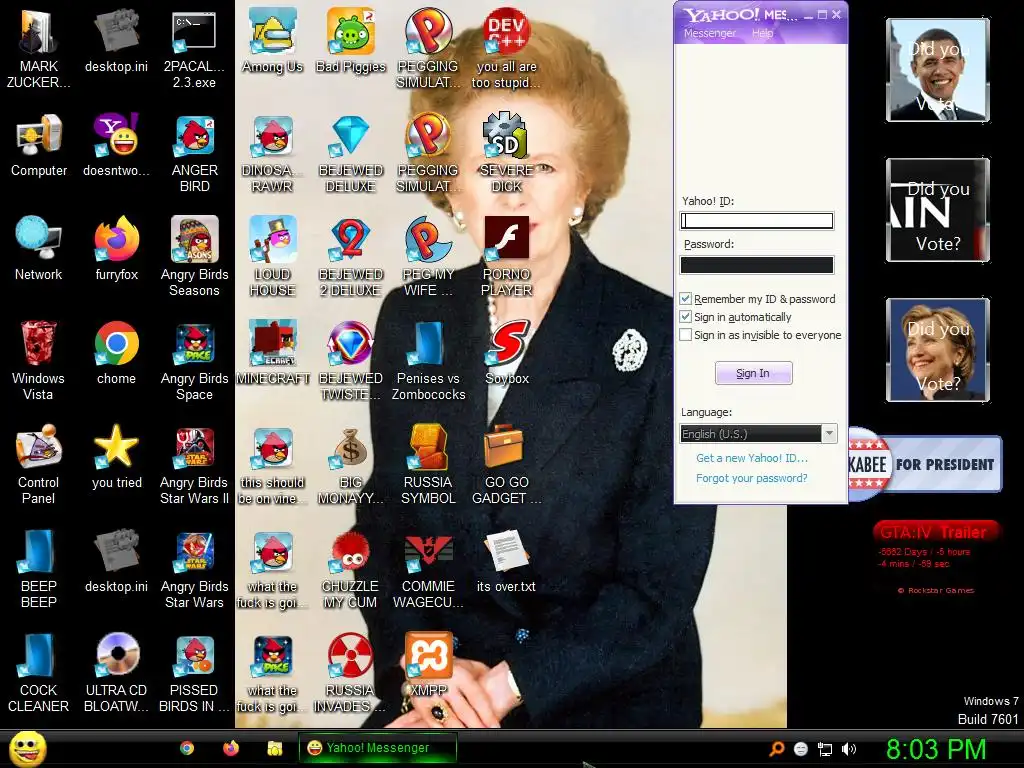Toggle 'Remember my ID & password' checkbox
The width and height of the screenshot is (1024, 768).
(x=686, y=298)
